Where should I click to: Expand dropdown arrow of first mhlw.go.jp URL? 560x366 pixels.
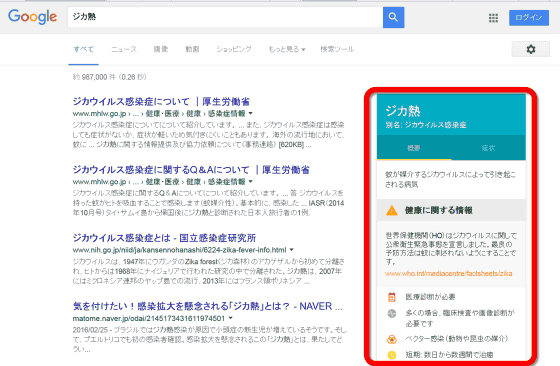coord(251,113)
